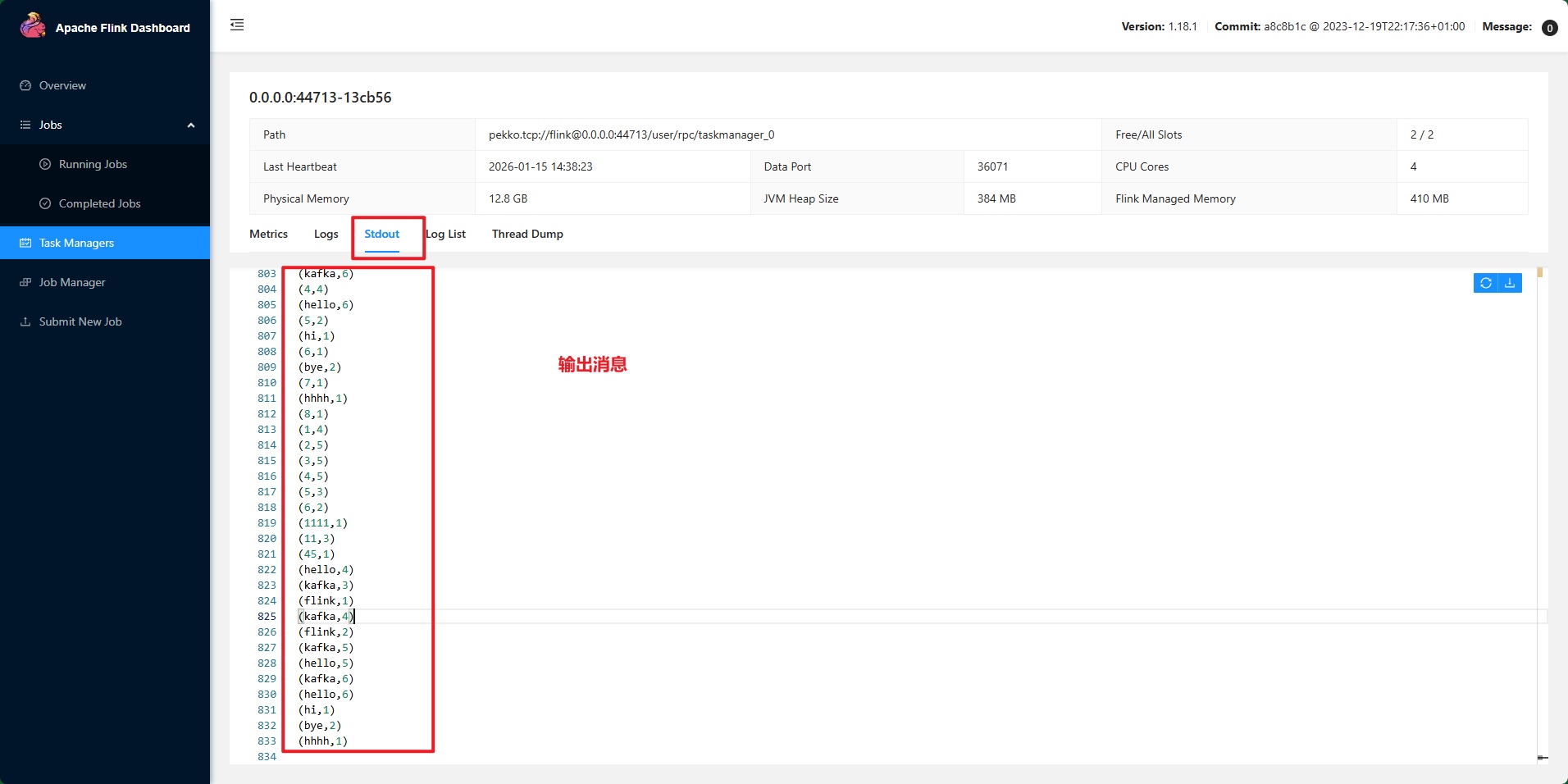This screenshot has height=784, width=1568.
Task: Open the Log List tab
Action: [447, 234]
